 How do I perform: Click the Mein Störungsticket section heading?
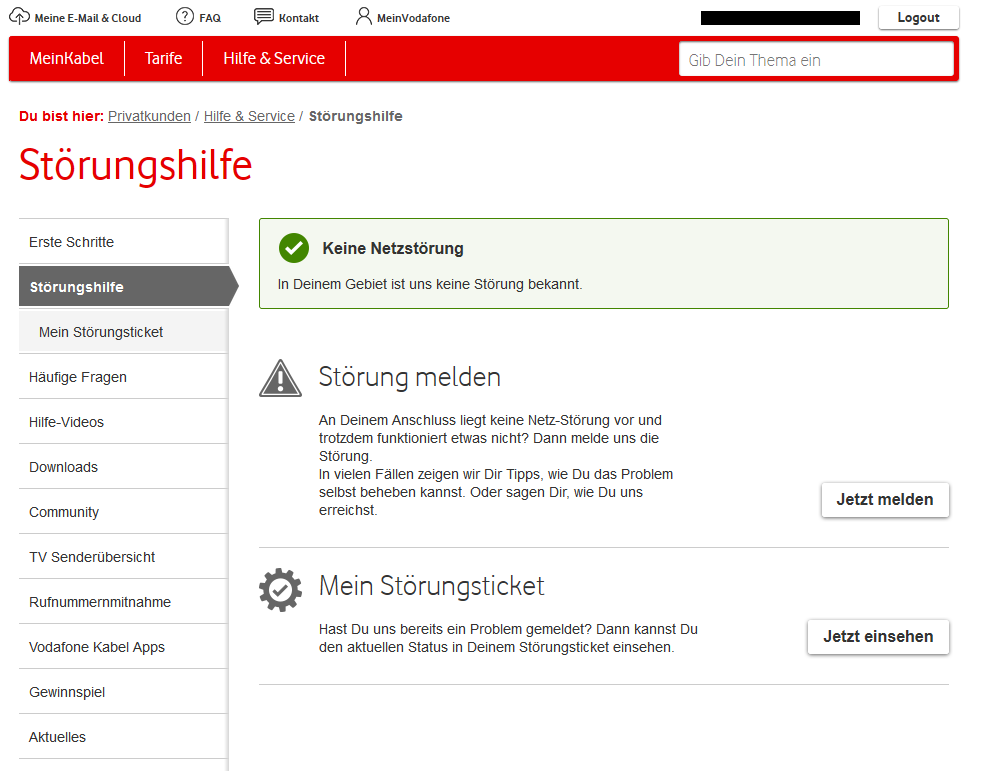click(432, 586)
